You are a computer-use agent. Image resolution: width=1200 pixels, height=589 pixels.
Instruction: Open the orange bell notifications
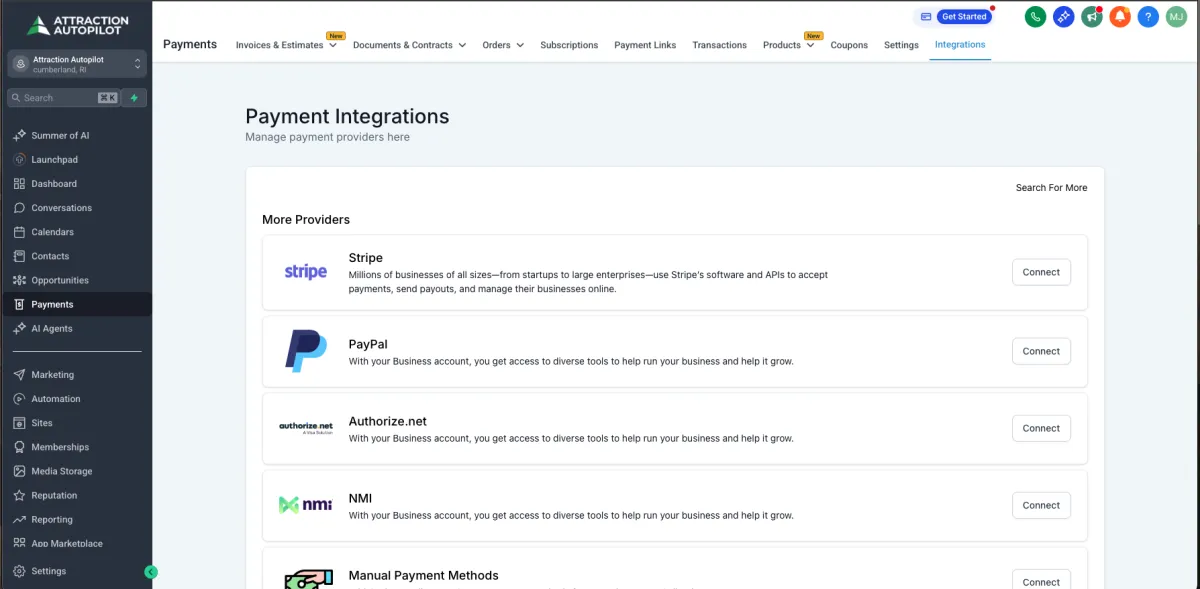pos(1120,17)
